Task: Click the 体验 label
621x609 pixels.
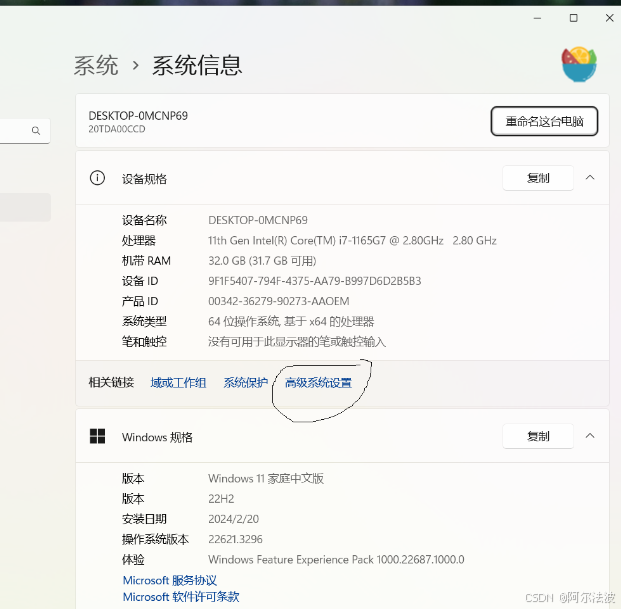Action: tap(133, 560)
